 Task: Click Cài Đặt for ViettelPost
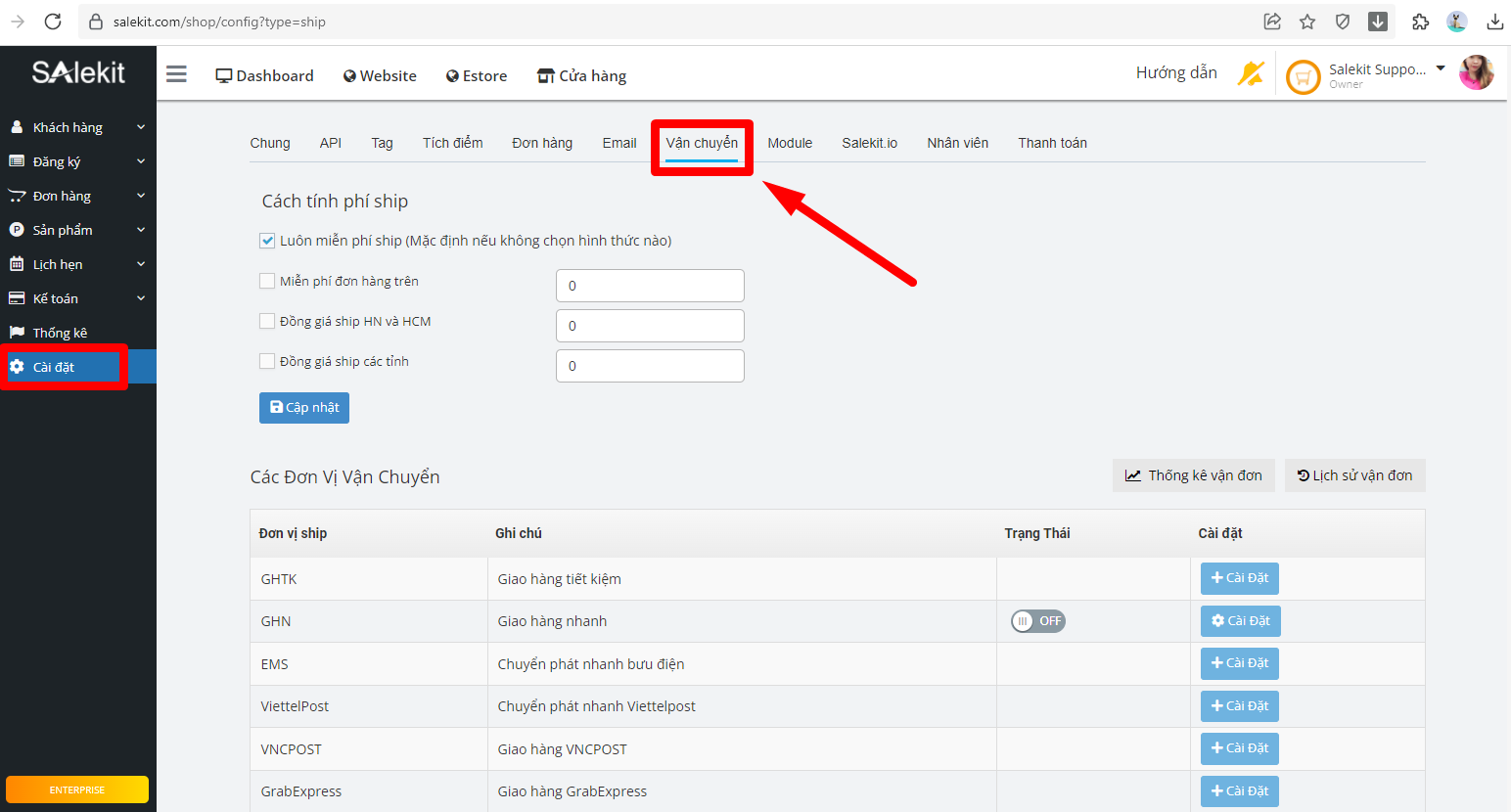(x=1240, y=706)
